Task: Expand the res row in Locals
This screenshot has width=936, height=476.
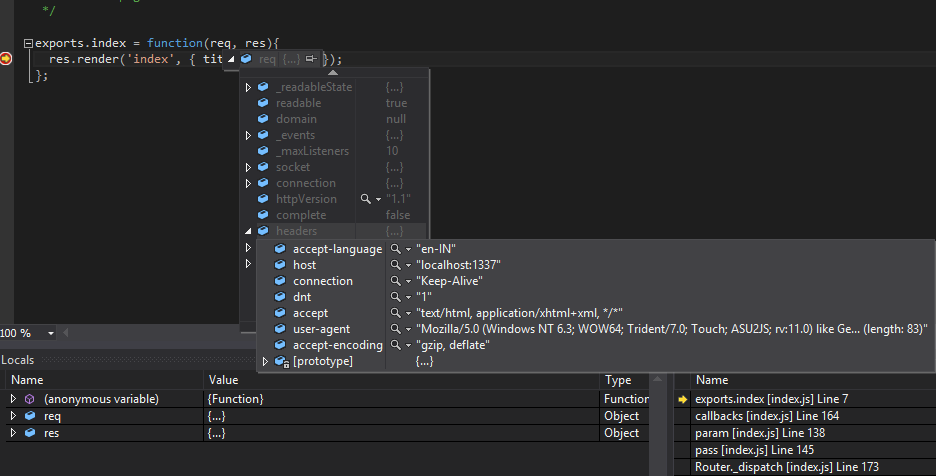Action: pos(13,432)
